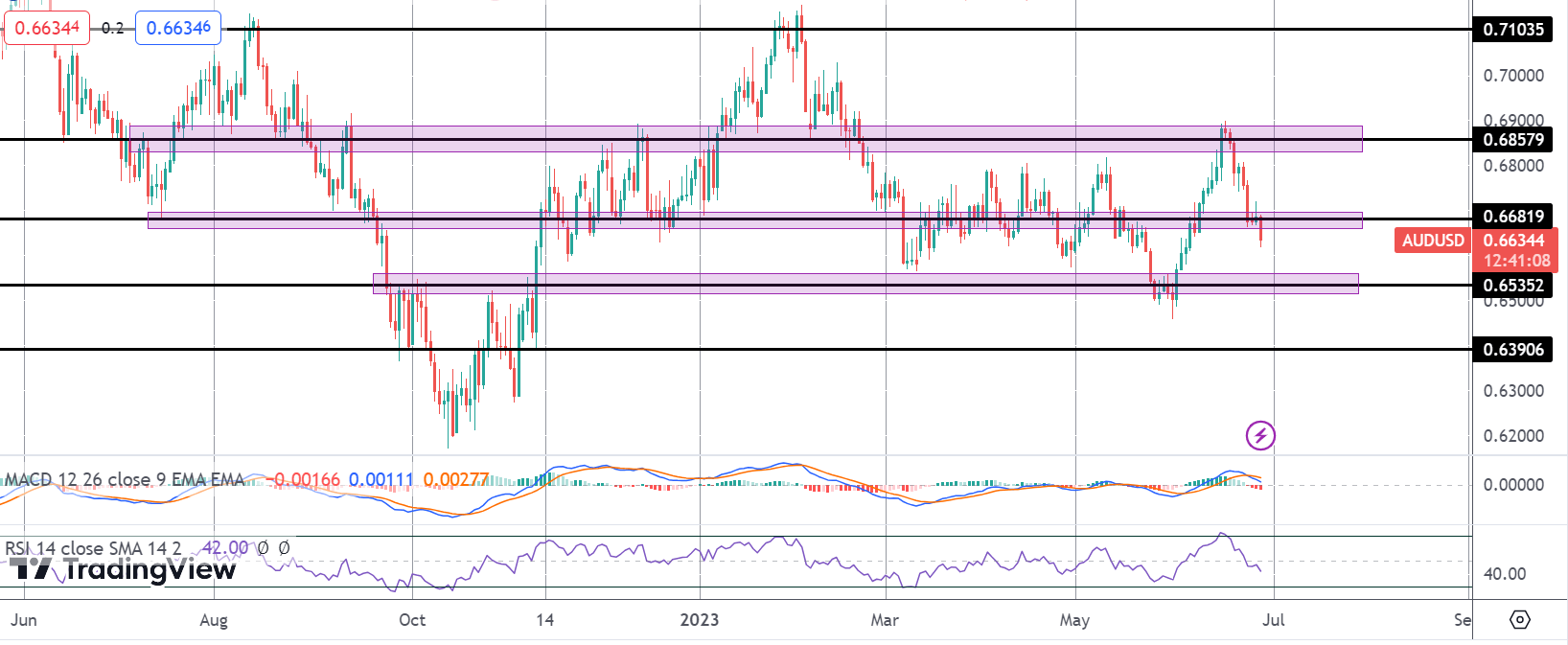
Task: Select the 0.63906 horizontal line price label
Action: (x=1513, y=349)
